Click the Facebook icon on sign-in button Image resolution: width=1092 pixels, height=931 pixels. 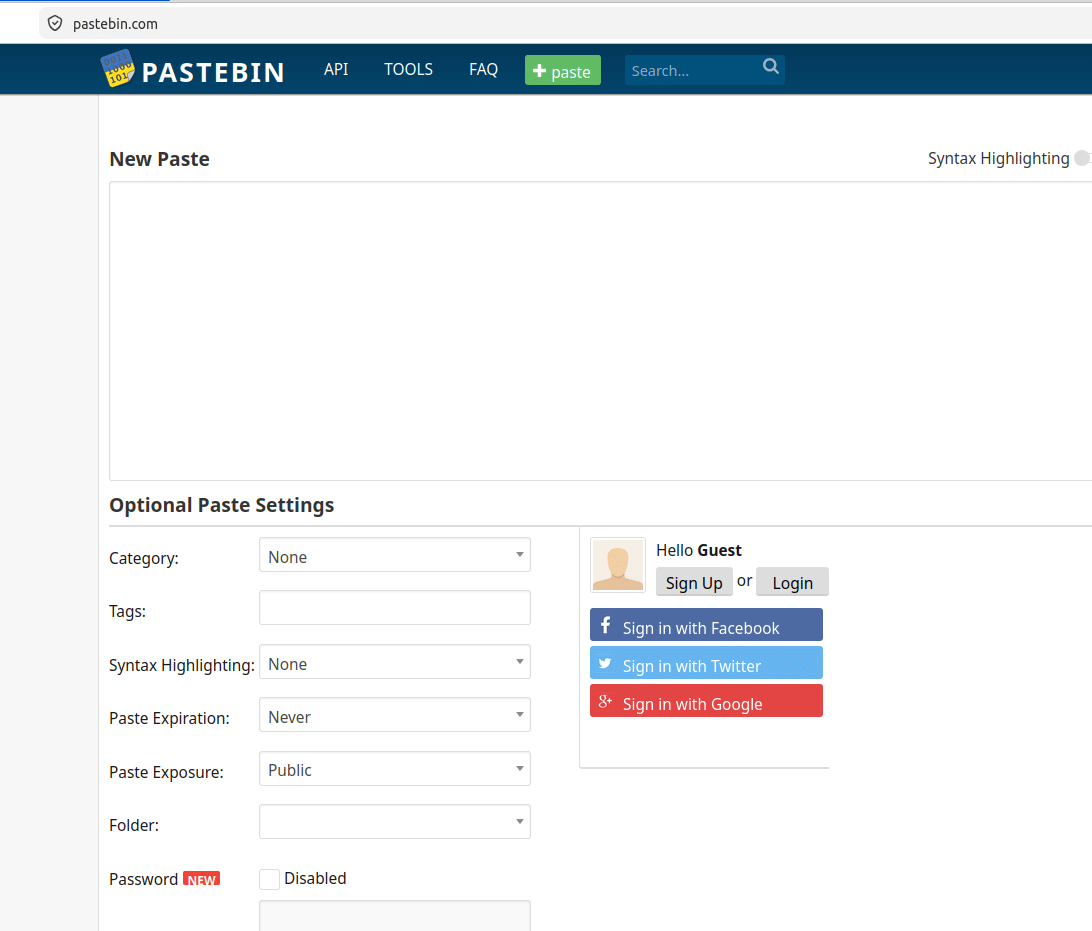(606, 625)
